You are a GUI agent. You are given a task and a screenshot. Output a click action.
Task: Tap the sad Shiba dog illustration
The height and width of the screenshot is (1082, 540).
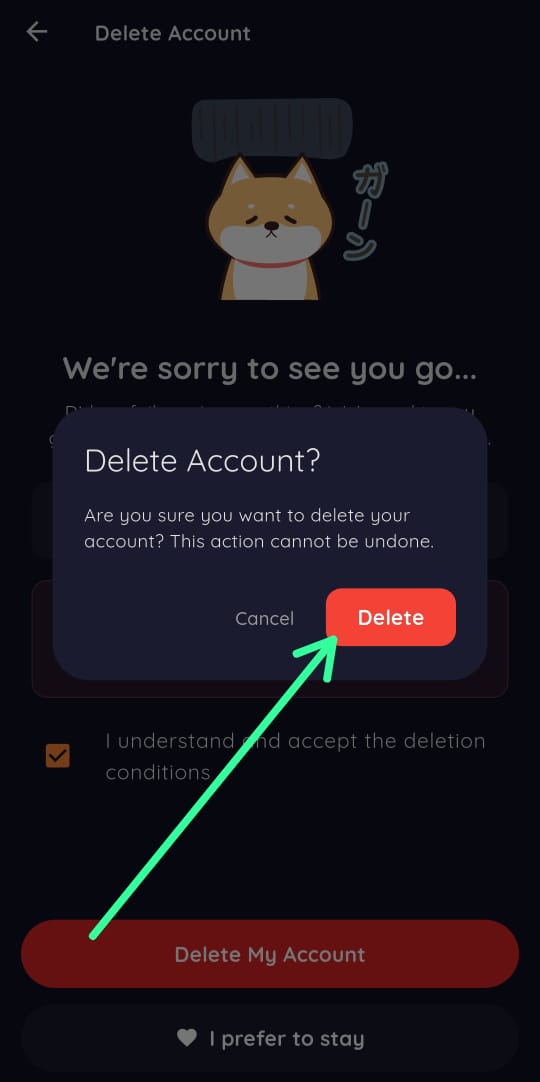pos(270,228)
